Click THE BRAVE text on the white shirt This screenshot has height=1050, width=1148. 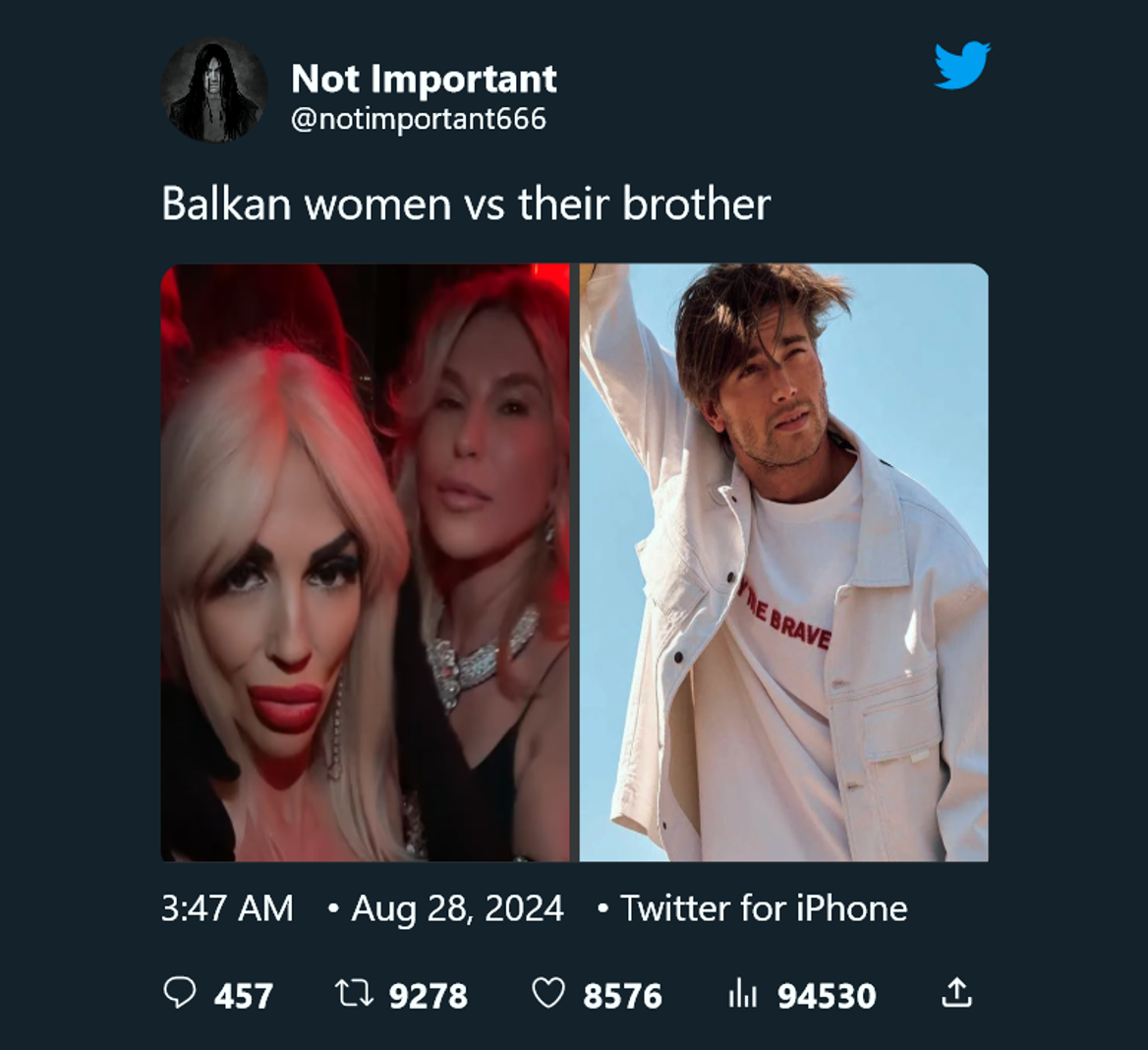coord(785,616)
